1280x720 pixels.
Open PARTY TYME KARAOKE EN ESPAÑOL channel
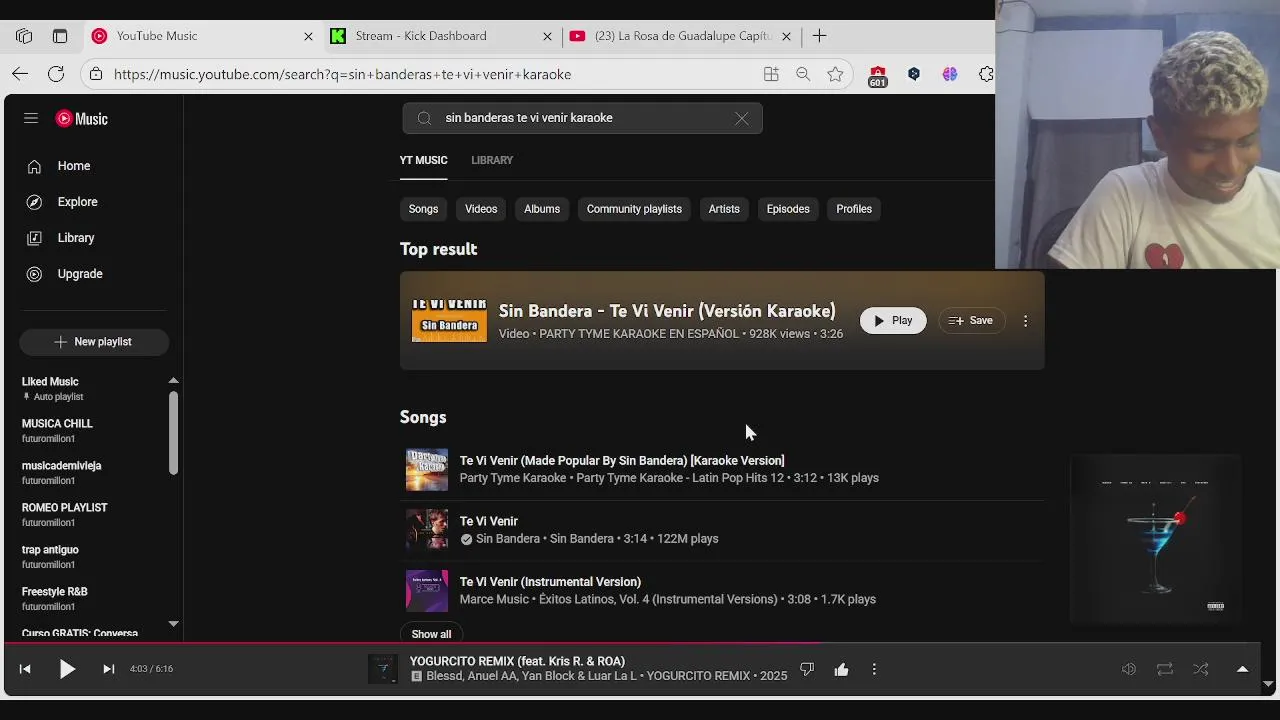coord(639,334)
